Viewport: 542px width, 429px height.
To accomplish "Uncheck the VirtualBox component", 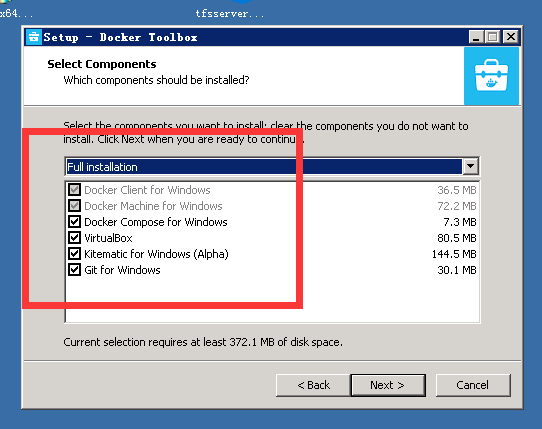I will [74, 238].
